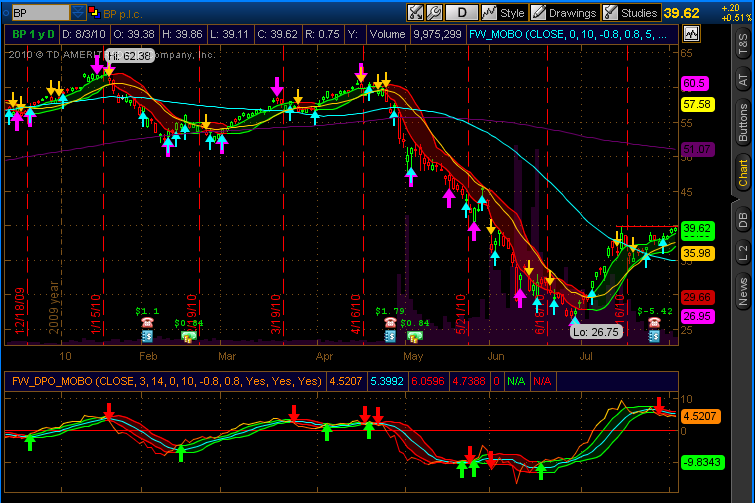Open the Studies menu

click(x=631, y=13)
